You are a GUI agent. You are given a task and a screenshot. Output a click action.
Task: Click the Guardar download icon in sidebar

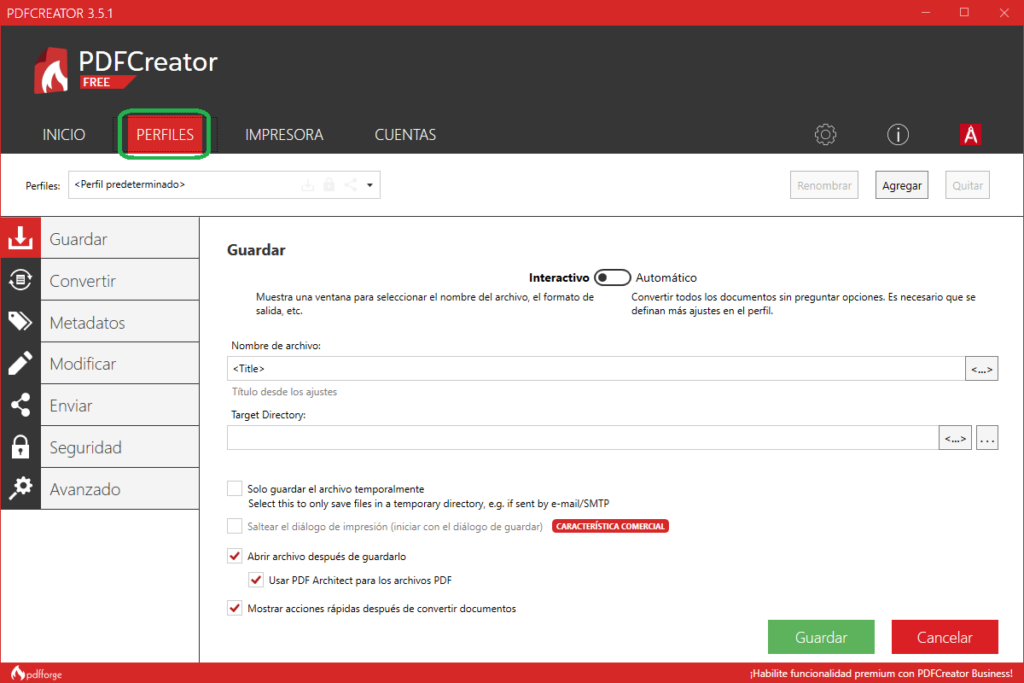click(x=19, y=239)
